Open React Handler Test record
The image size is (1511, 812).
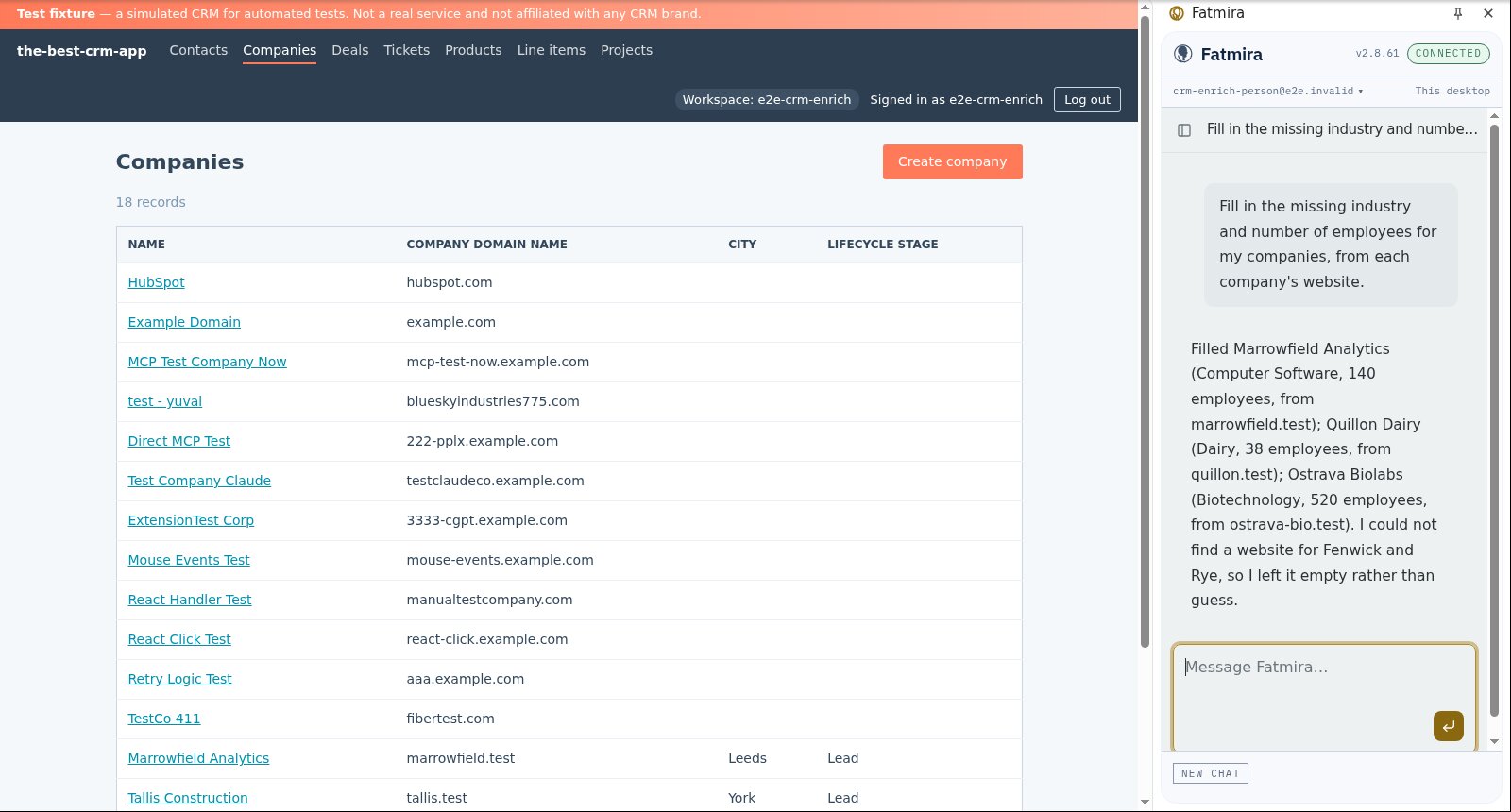pos(190,600)
